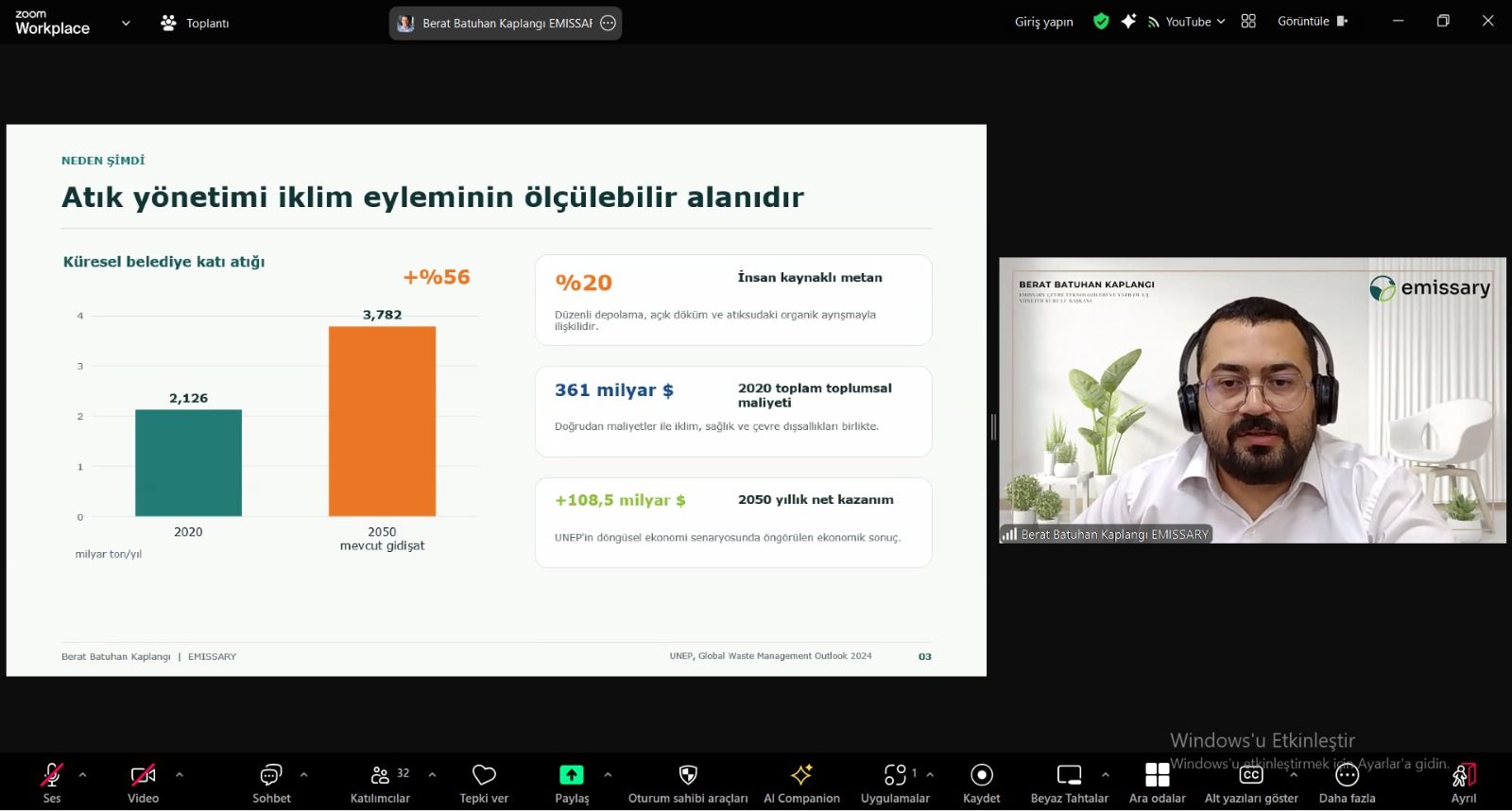Open the Katılımcılar participants list
This screenshot has height=811, width=1512.
click(380, 776)
